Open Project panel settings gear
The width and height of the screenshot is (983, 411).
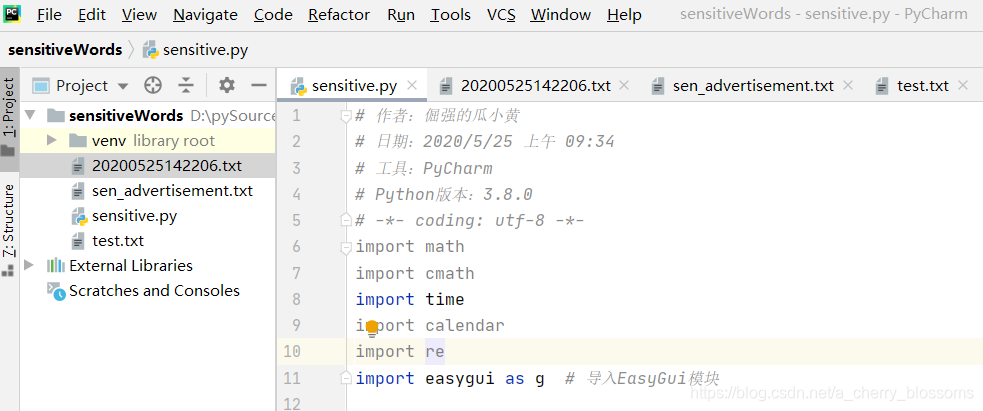[227, 86]
